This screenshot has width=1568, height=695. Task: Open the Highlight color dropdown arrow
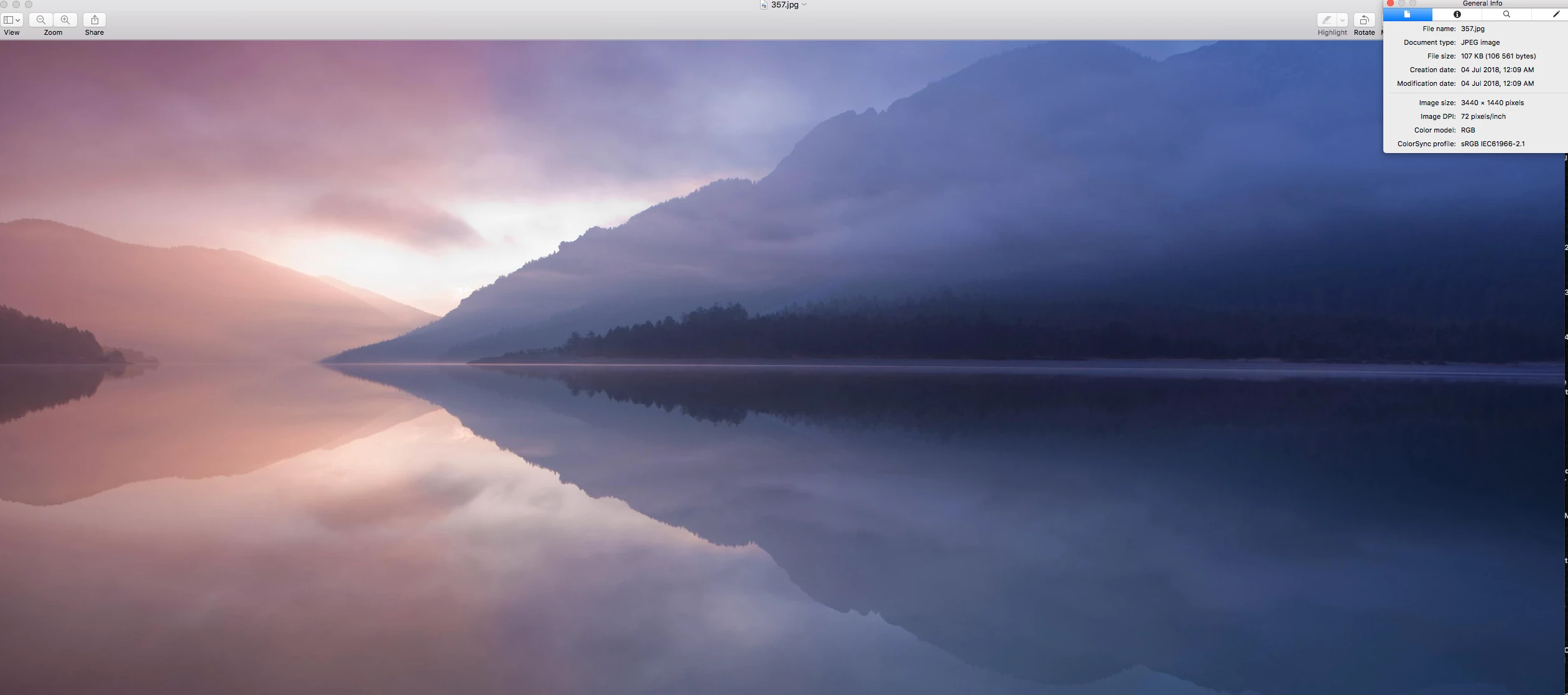tap(1342, 20)
